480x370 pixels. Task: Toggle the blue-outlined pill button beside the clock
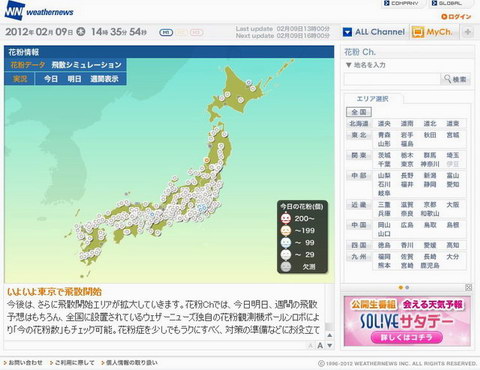click(x=166, y=32)
